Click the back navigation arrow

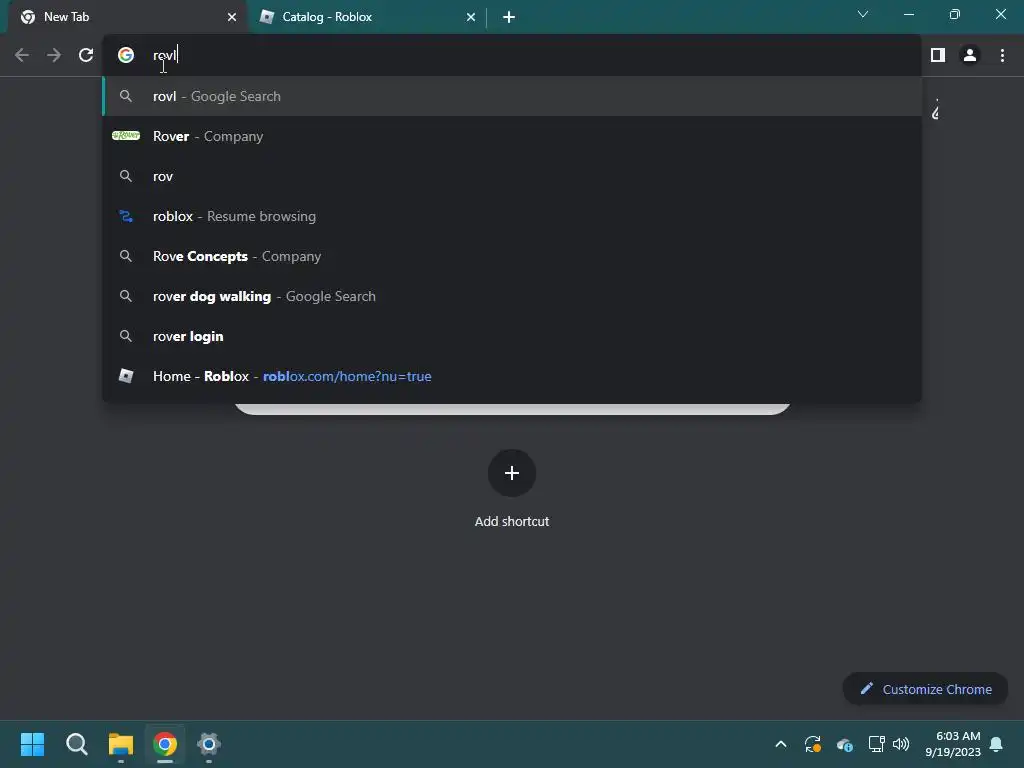coord(22,56)
